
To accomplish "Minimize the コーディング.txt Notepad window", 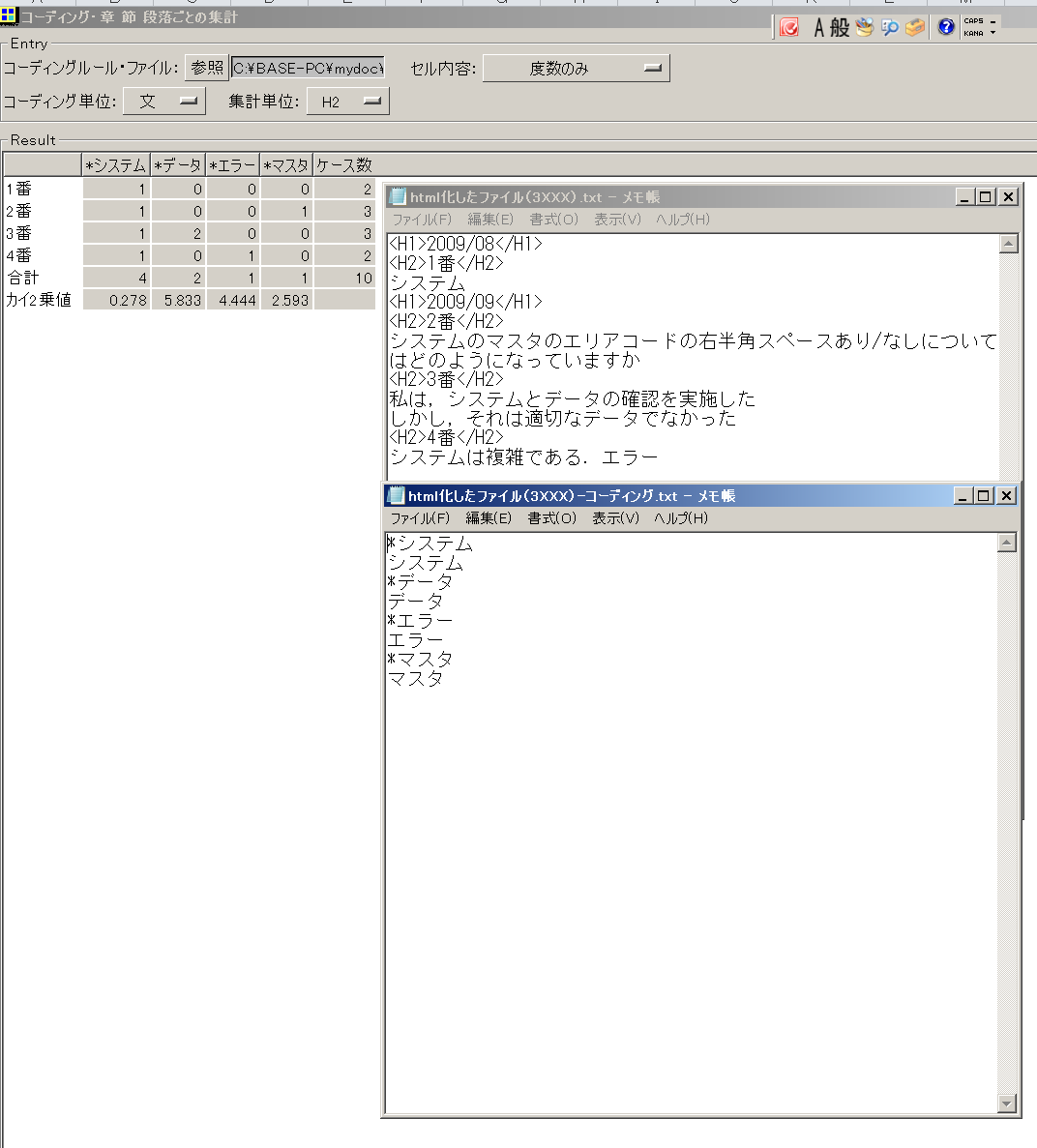I will pos(963,495).
